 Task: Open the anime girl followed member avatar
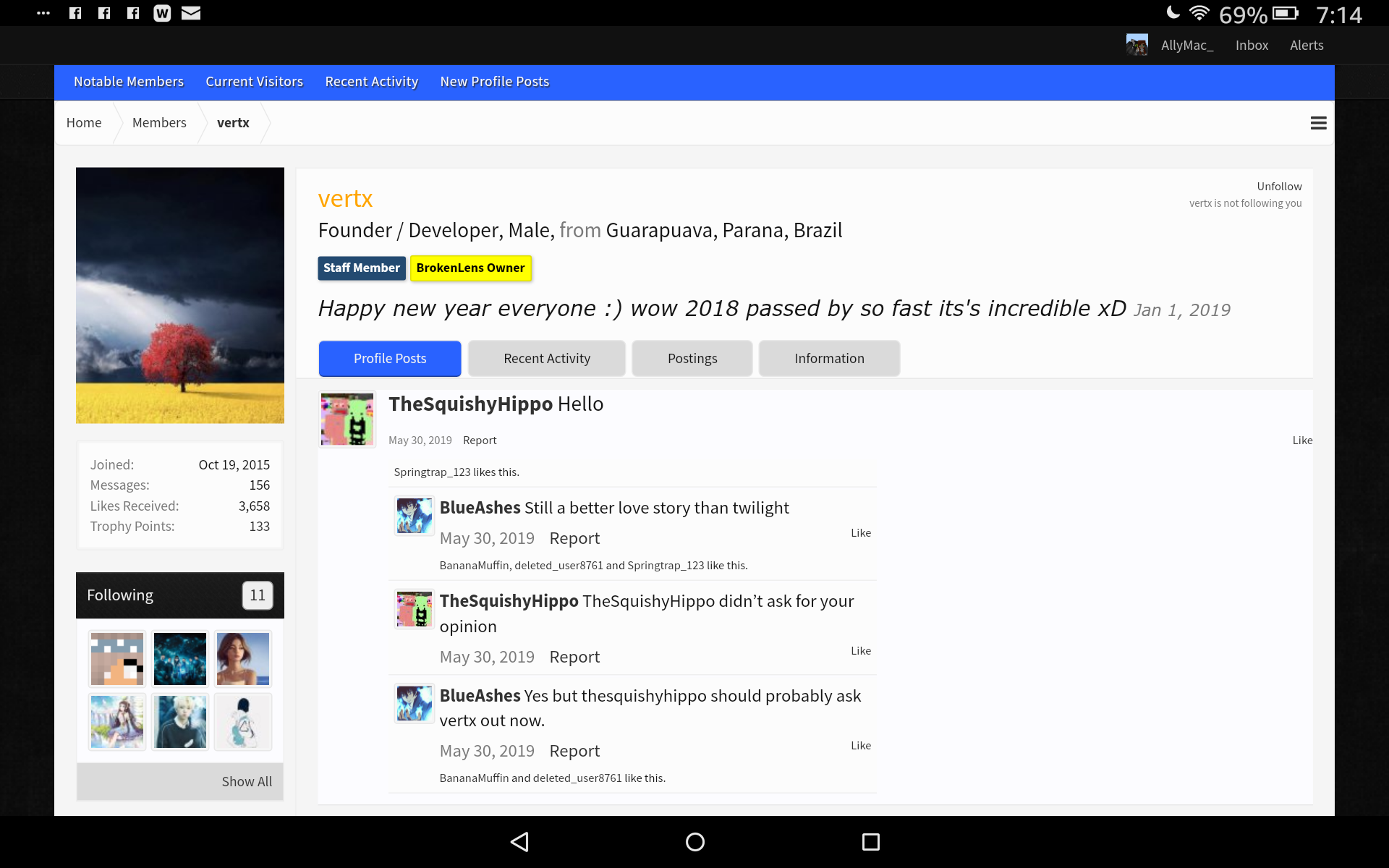coord(117,722)
